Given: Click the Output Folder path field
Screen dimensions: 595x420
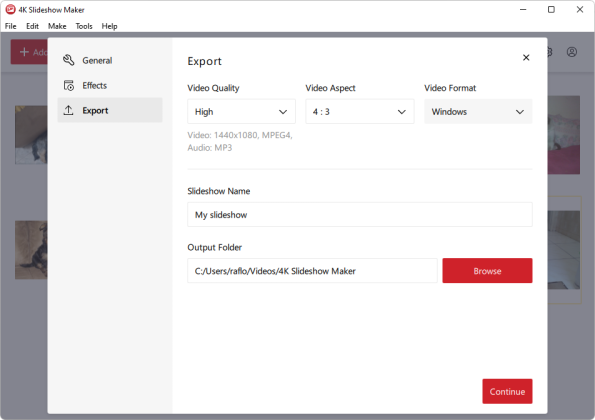Looking at the screenshot, I should coord(312,271).
